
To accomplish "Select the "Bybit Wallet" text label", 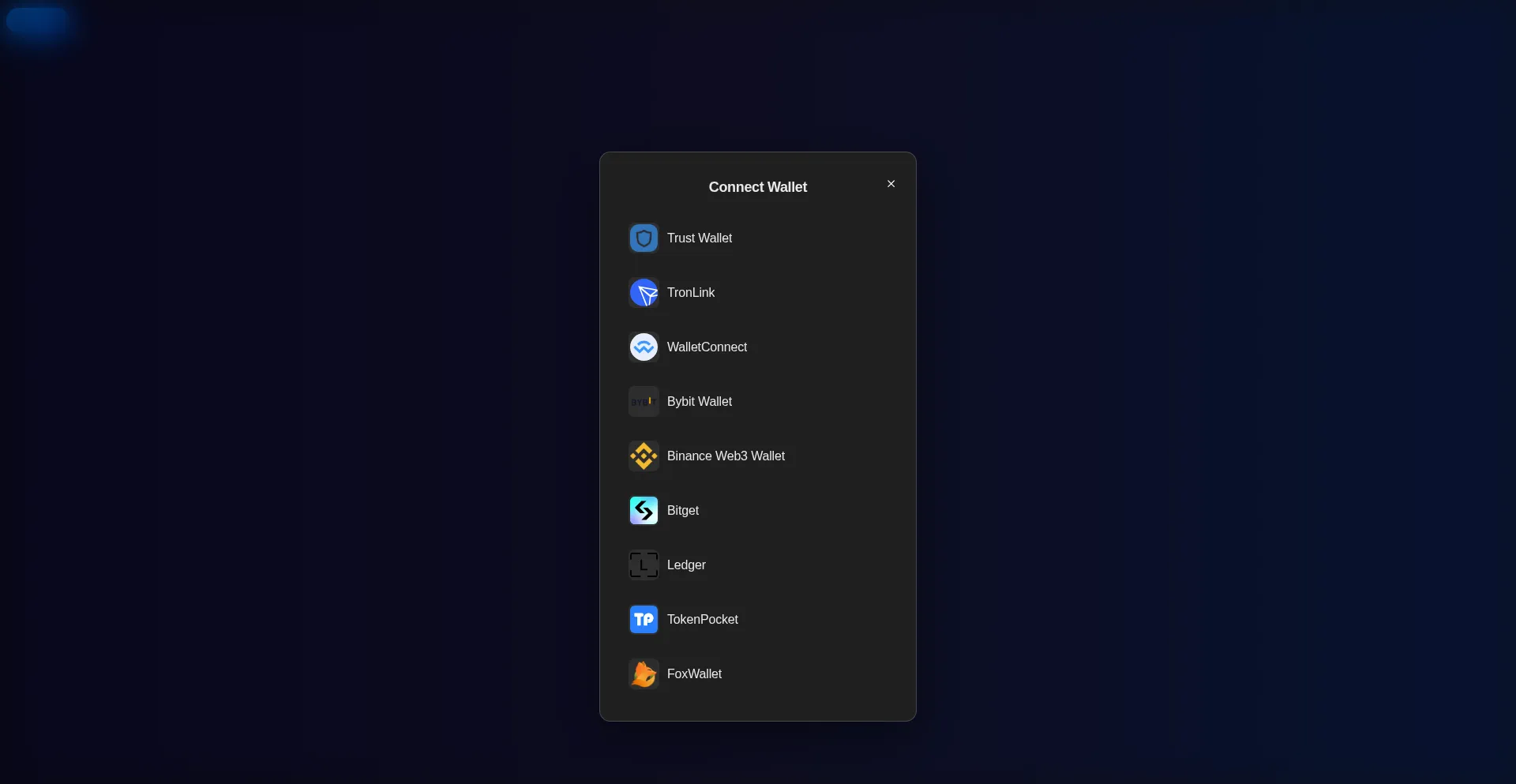I will (699, 402).
